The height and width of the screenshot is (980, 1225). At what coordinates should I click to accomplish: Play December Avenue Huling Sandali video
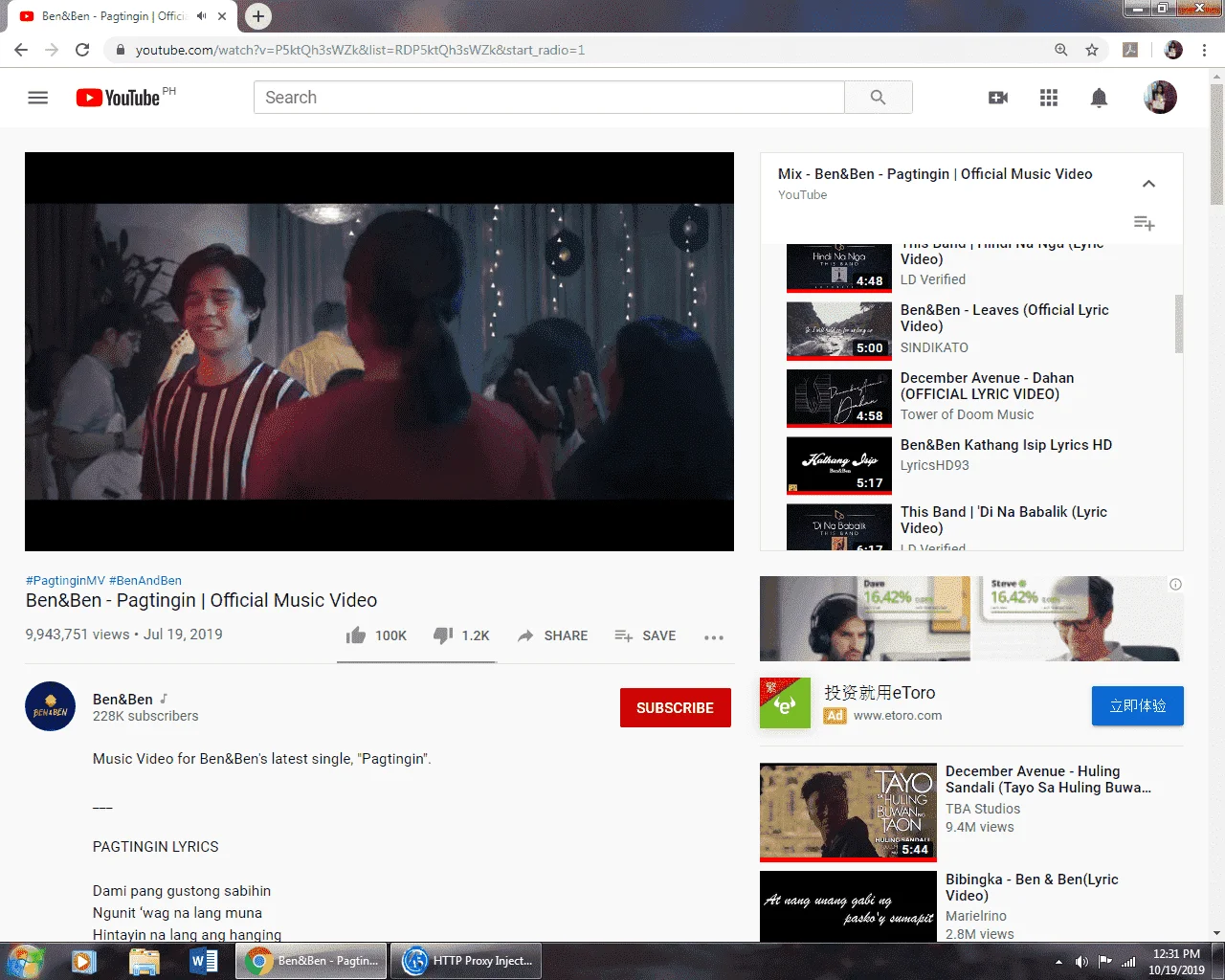click(971, 812)
